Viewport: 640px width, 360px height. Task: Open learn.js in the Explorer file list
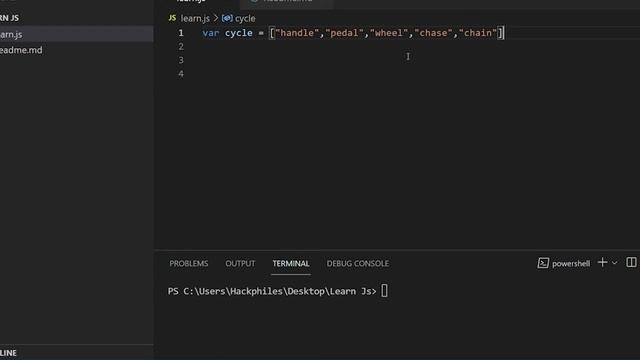tap(76, 34)
